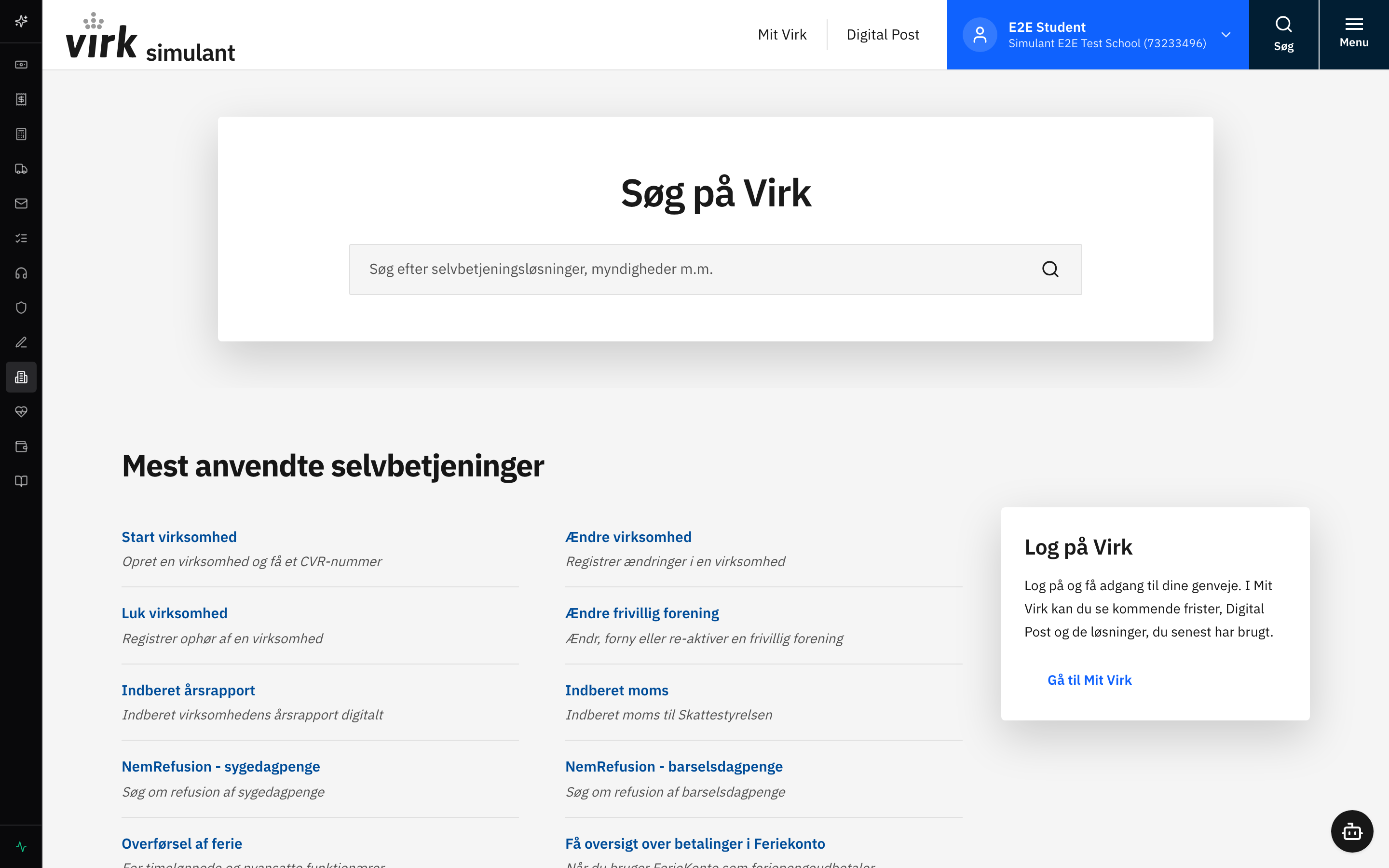Click 'Søg om refusion af barselsdagpenge' text

pyautogui.click(x=676, y=792)
